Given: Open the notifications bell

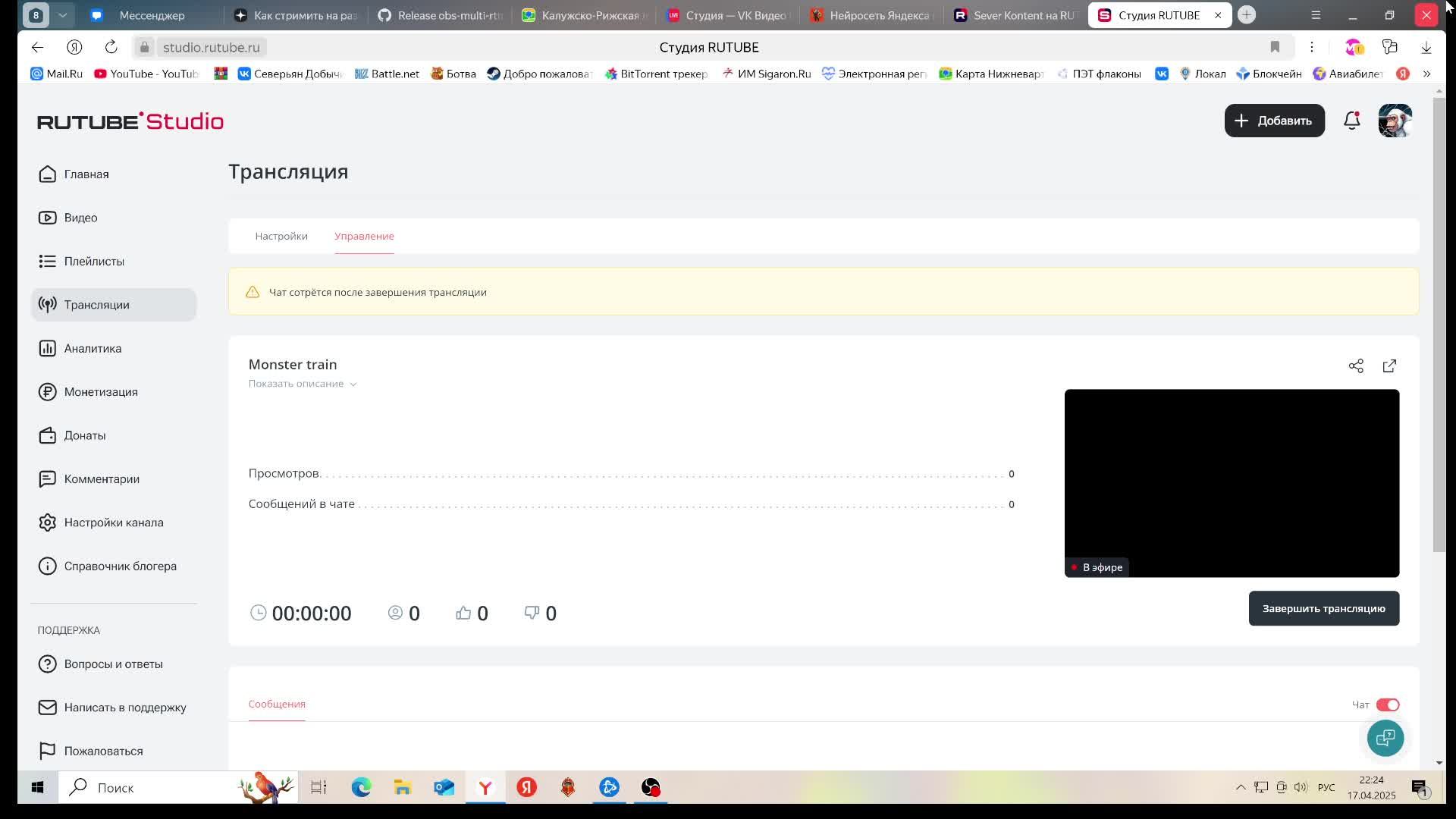Looking at the screenshot, I should pyautogui.click(x=1351, y=121).
